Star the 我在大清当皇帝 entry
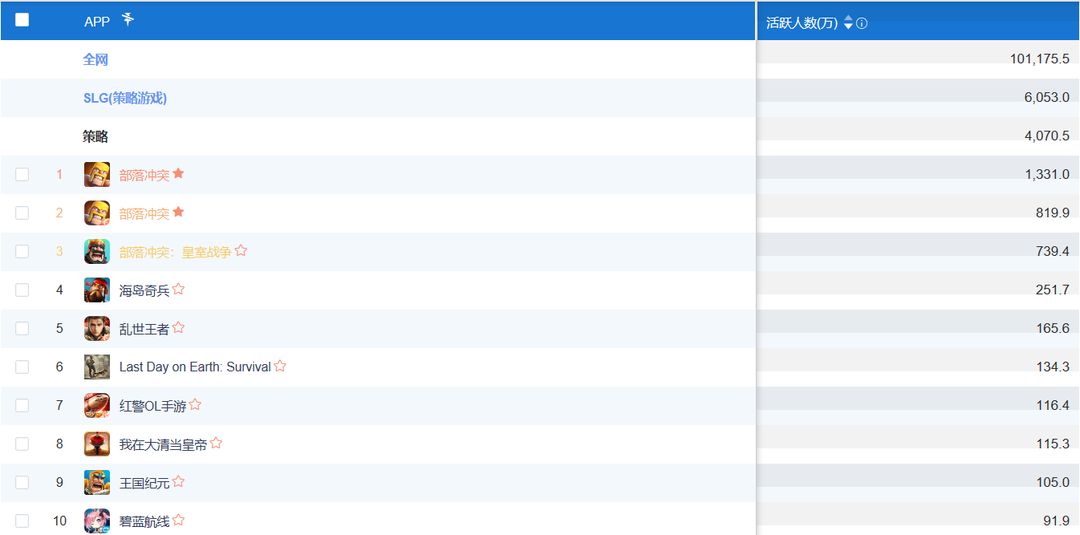The image size is (1080, 535). 216,443
